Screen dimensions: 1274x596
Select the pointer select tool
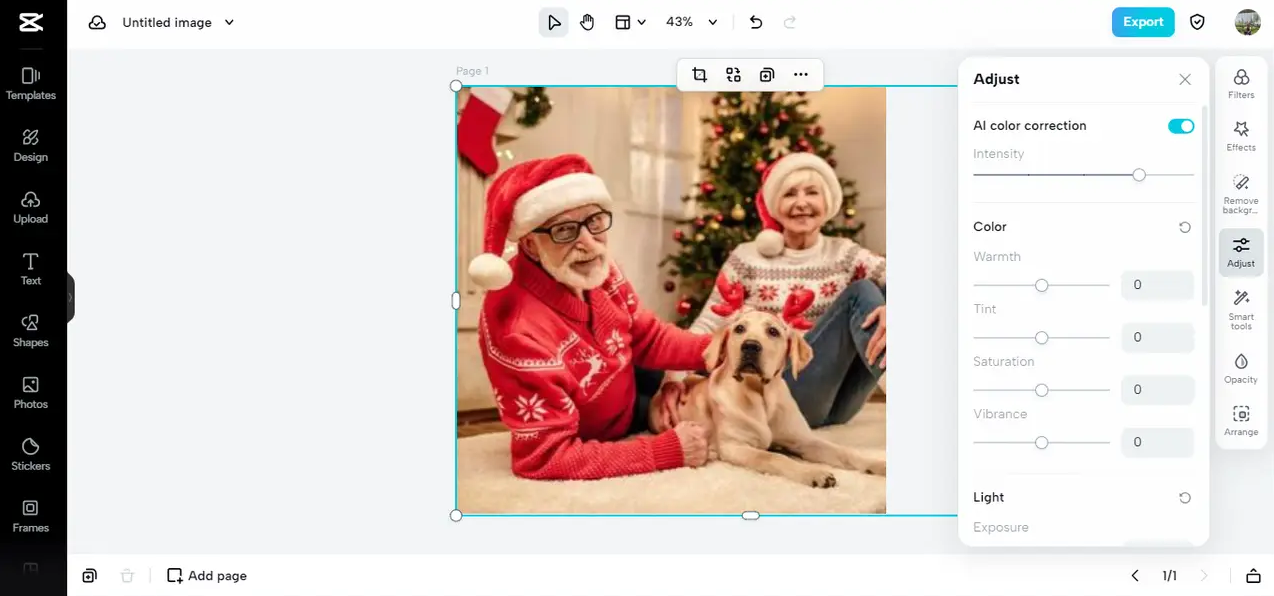coord(554,22)
